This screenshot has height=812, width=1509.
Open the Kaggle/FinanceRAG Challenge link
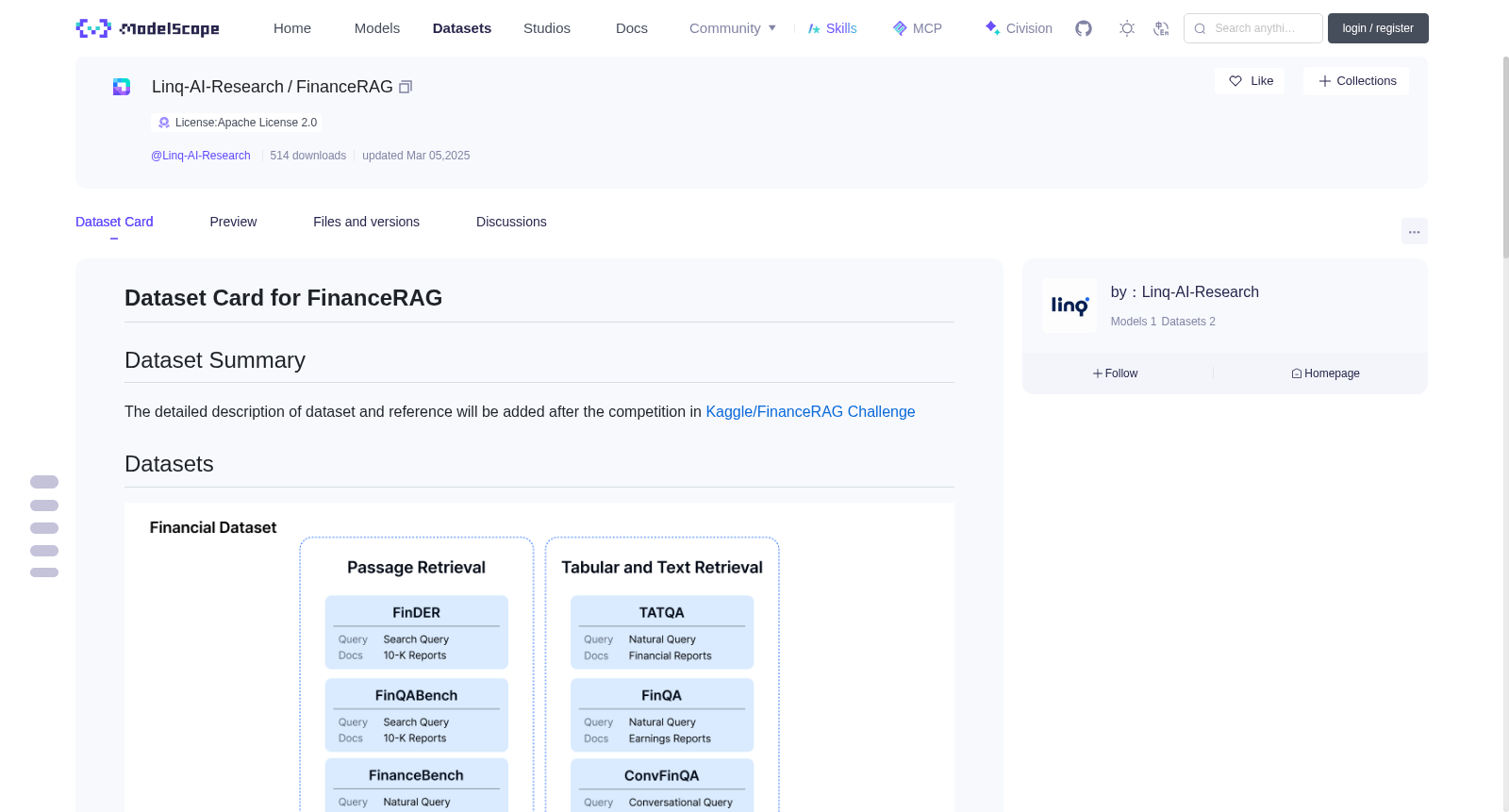(x=810, y=411)
